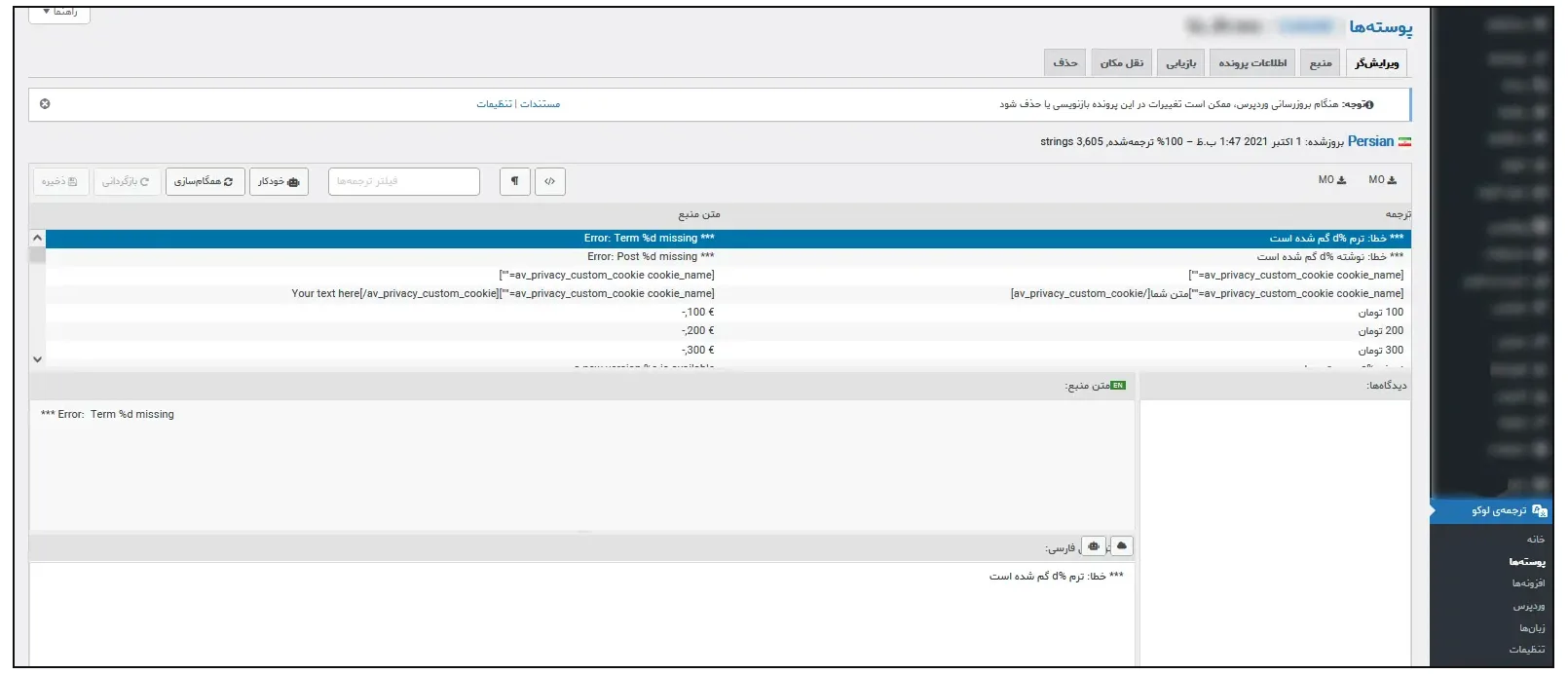Screen dimensions: 1568x674
Task: Switch to the ویرایش‌گر editor tab
Action: pos(1376,63)
